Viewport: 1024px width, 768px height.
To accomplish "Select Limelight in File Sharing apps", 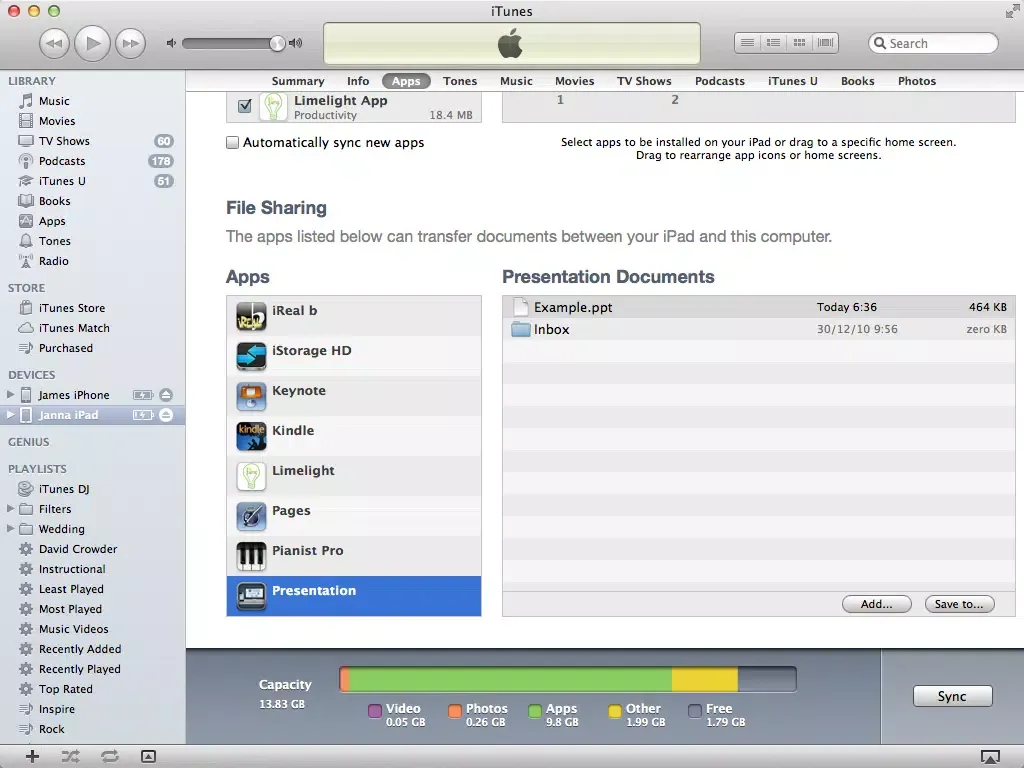I will pyautogui.click(x=354, y=476).
